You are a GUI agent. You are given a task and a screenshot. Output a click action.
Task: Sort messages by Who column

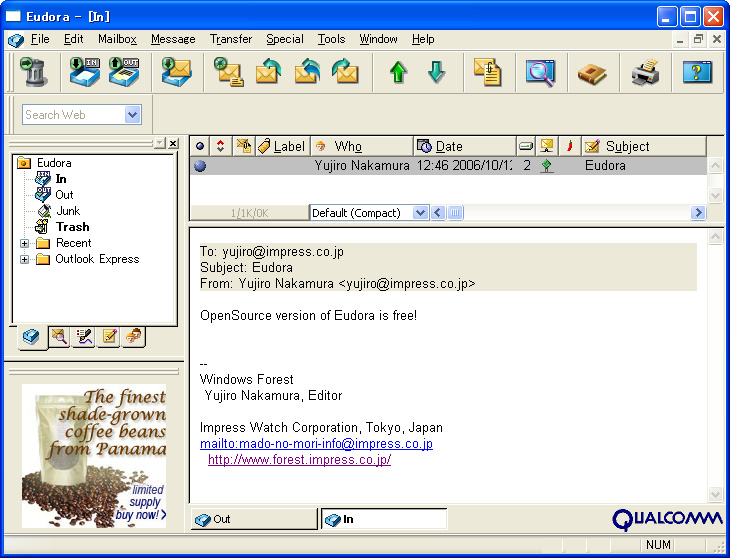[362, 146]
